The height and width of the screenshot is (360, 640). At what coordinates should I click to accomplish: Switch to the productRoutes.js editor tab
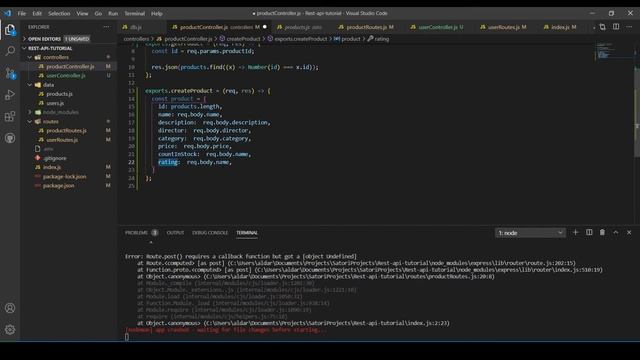coord(370,27)
